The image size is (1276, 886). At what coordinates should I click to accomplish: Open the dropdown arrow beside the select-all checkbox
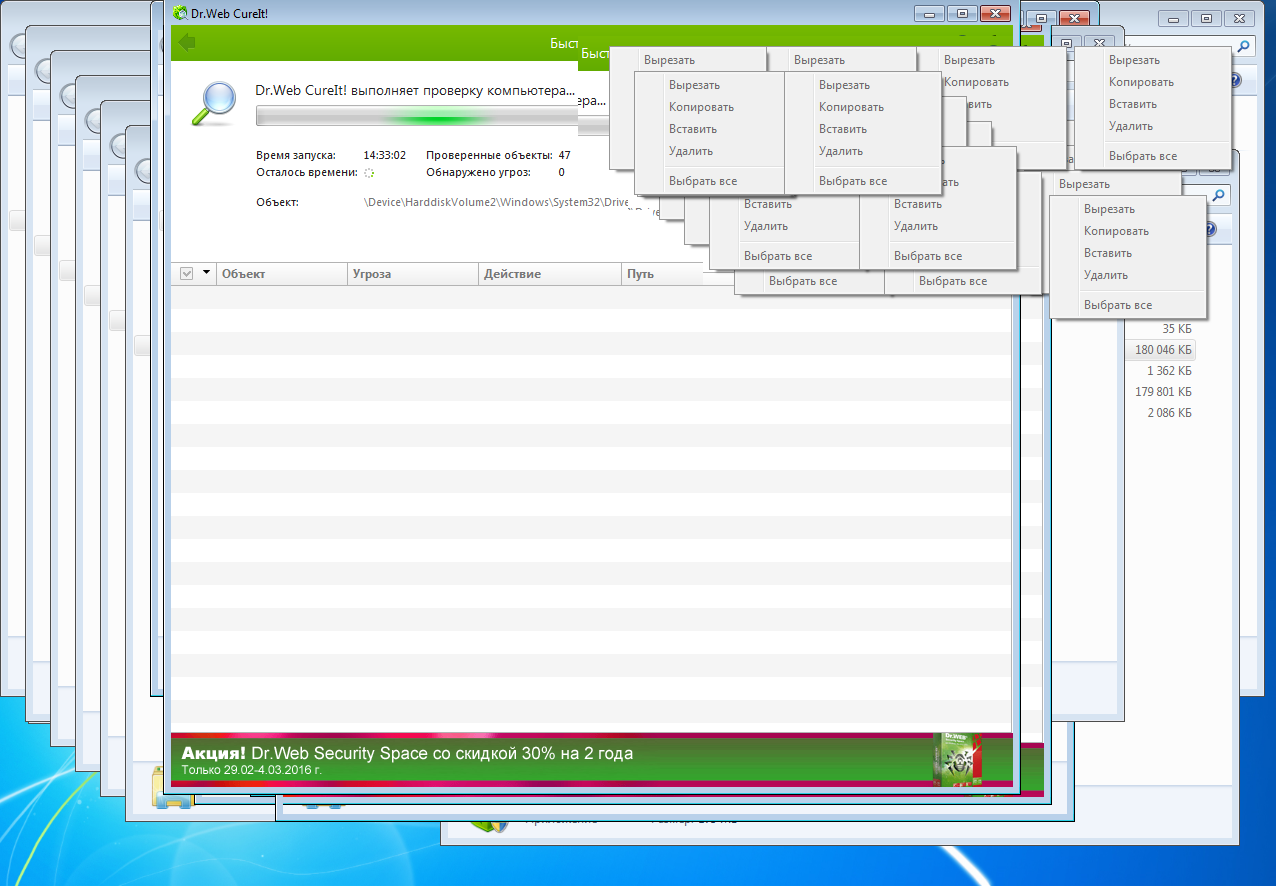206,273
